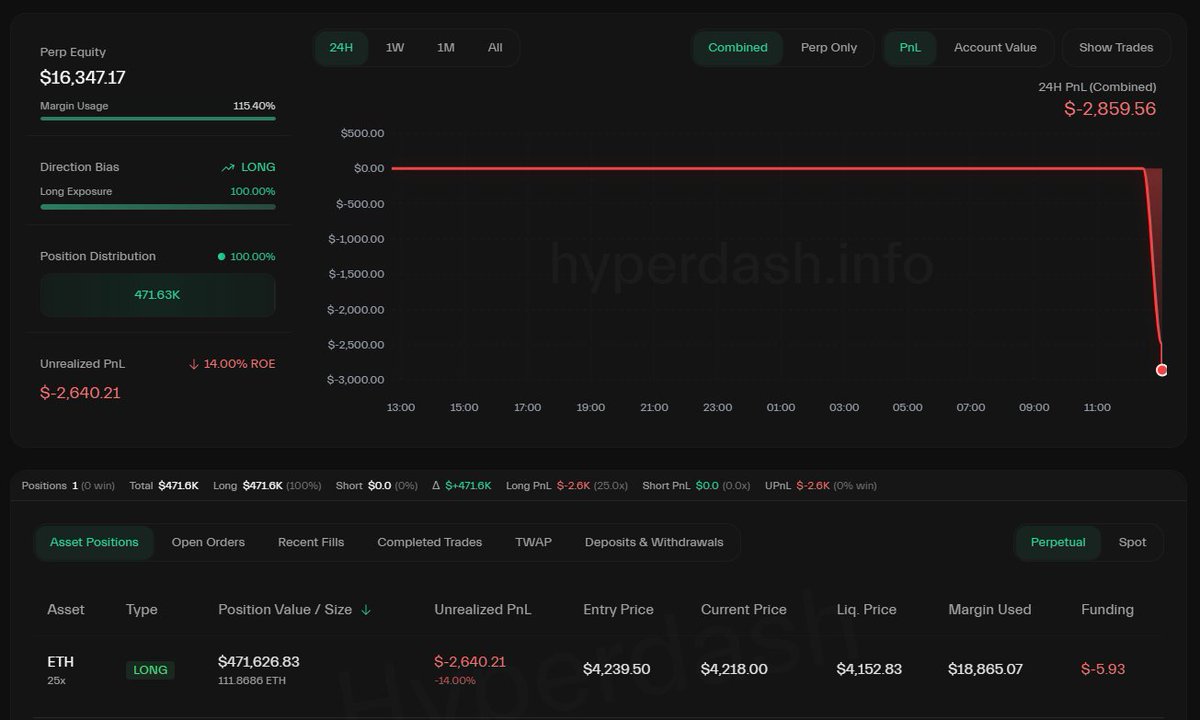Click Long PnL $-2.6K summary stat
Viewport: 1200px width, 720px height.
click(x=567, y=486)
